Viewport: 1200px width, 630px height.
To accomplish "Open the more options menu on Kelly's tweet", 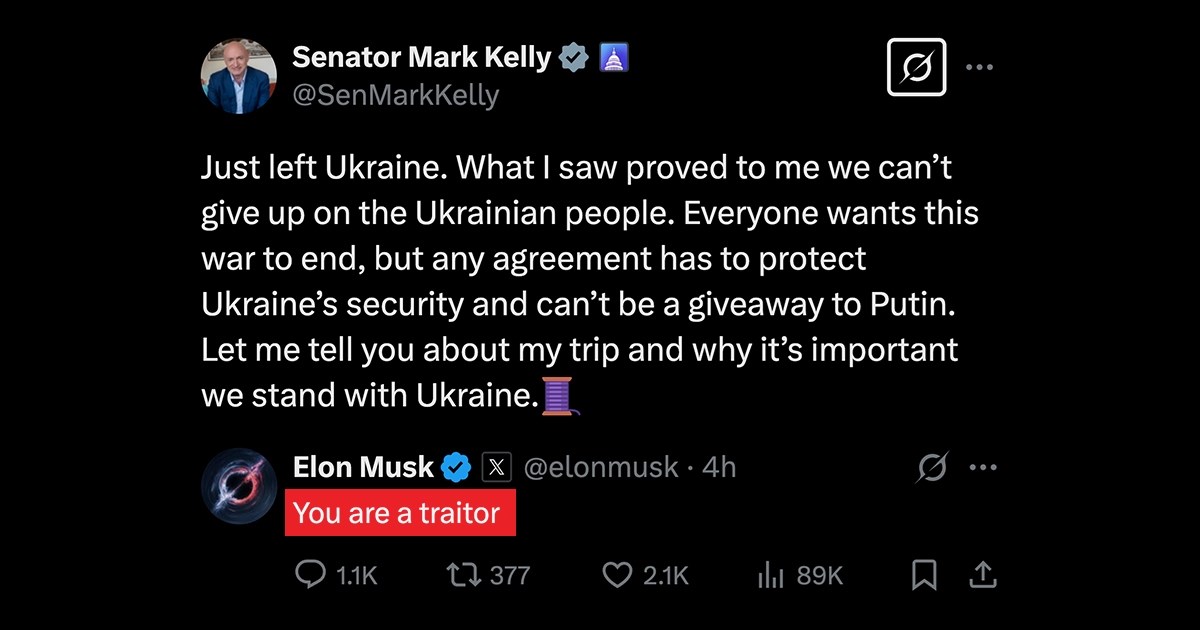I will pos(981,66).
